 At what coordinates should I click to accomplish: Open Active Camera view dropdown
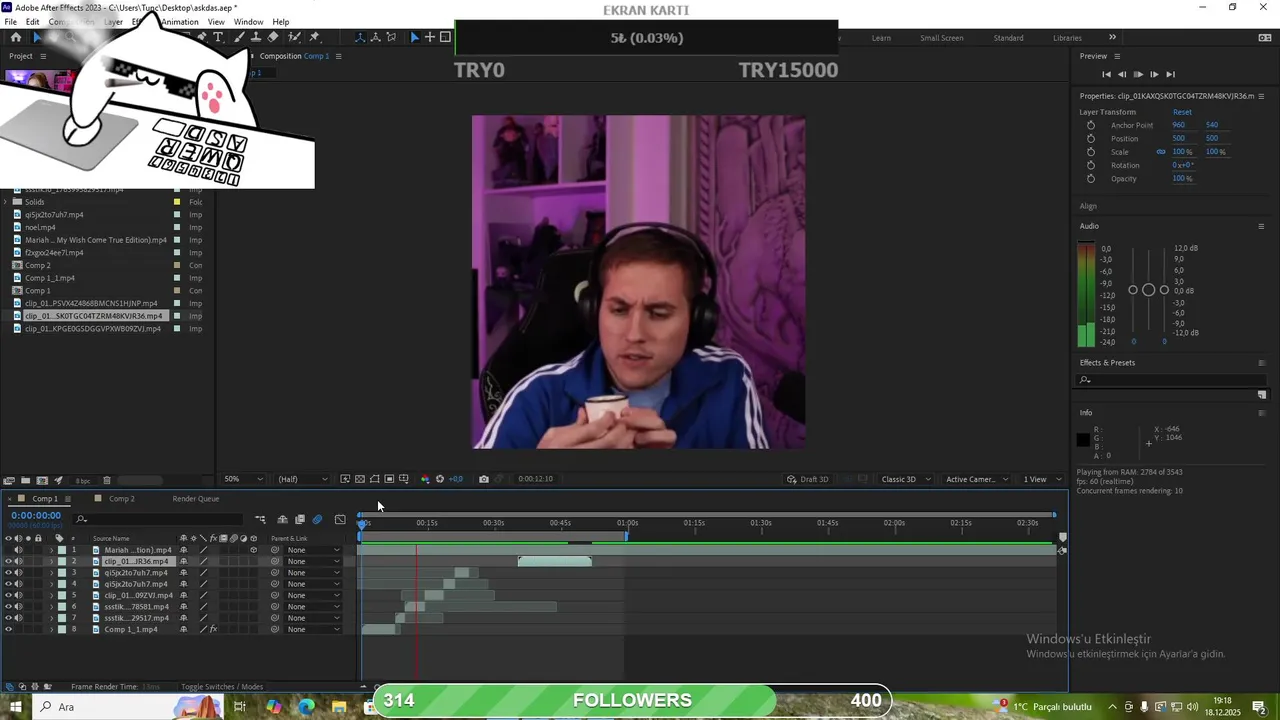point(975,479)
